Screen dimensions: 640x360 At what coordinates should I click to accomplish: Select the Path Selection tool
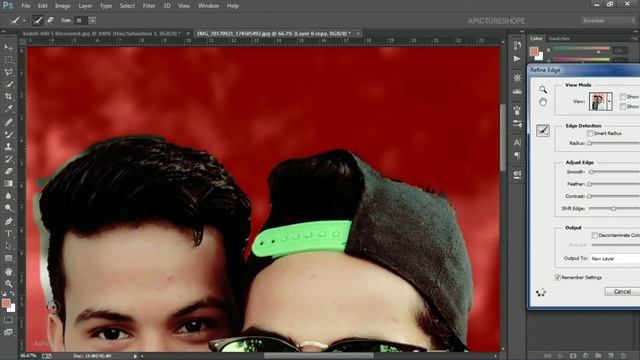(x=8, y=246)
